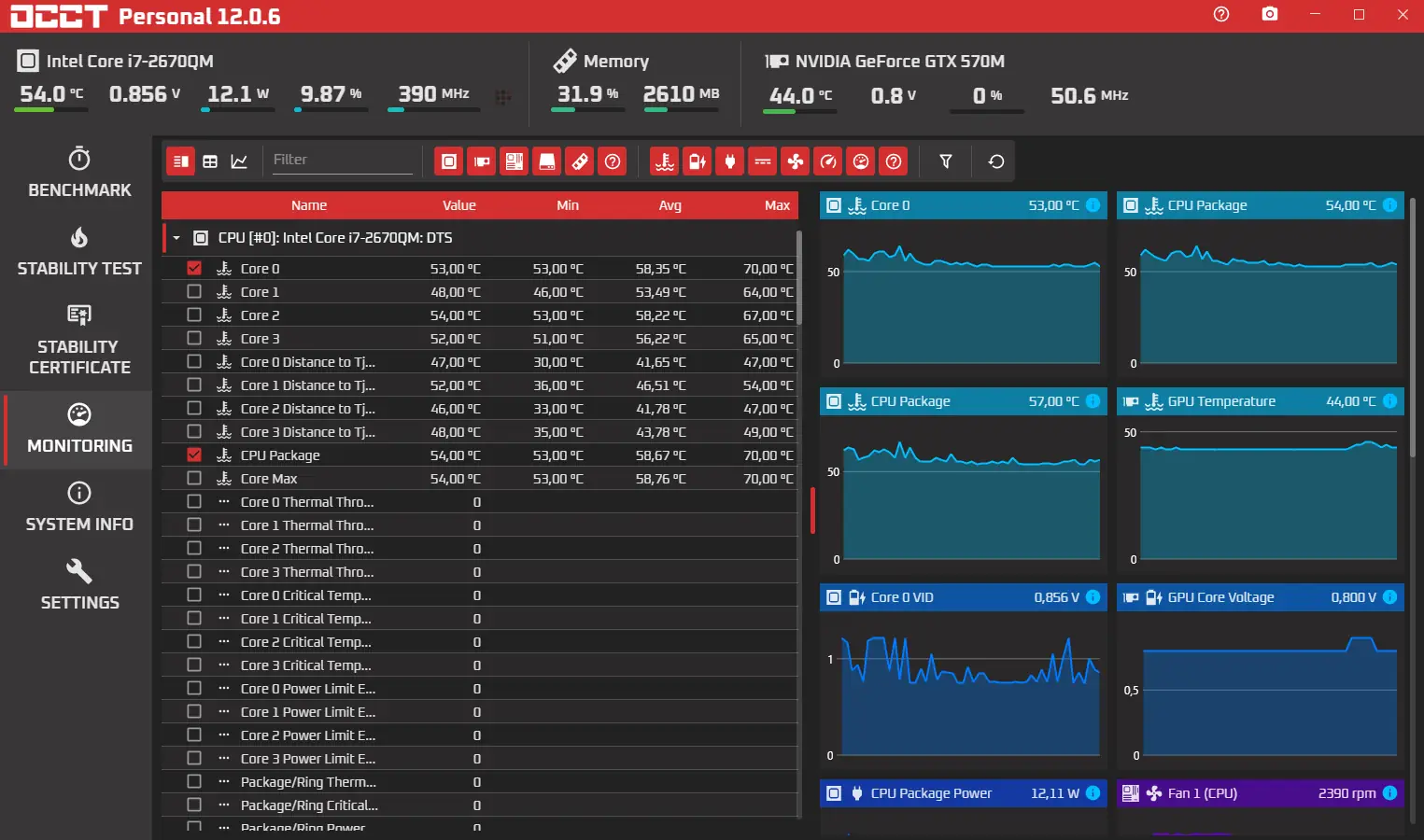The image size is (1424, 840).
Task: Check the Core 2 row checkbox
Action: tap(194, 315)
